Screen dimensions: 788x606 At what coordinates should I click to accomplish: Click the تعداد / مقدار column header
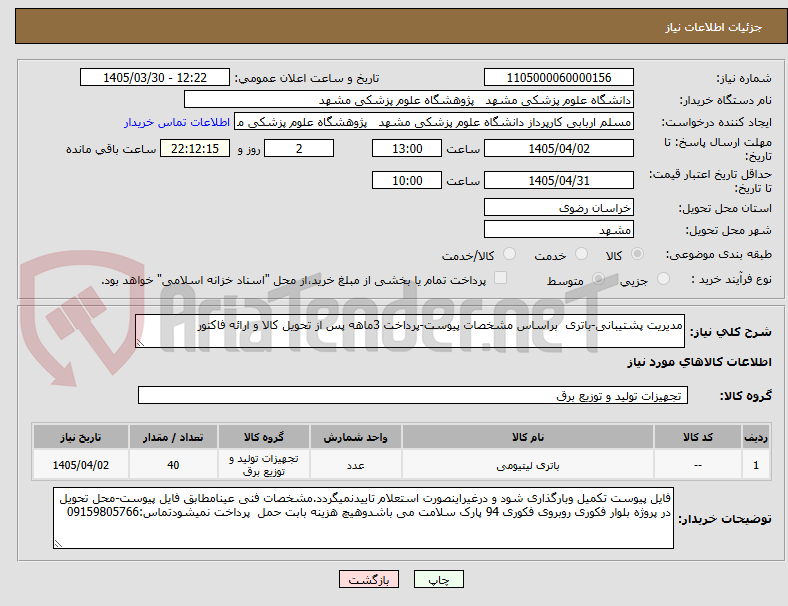(x=173, y=437)
